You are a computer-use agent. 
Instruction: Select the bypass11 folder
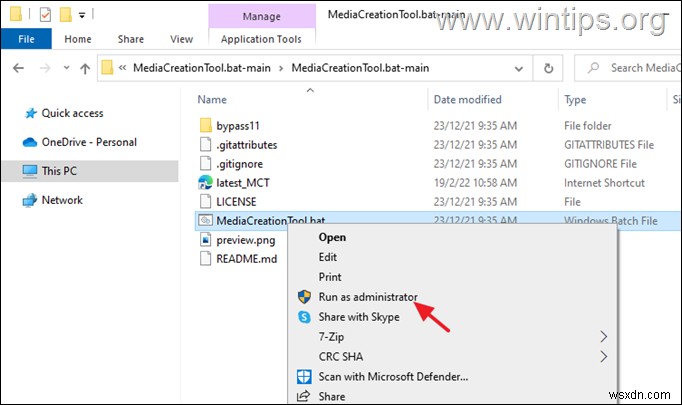click(238, 126)
